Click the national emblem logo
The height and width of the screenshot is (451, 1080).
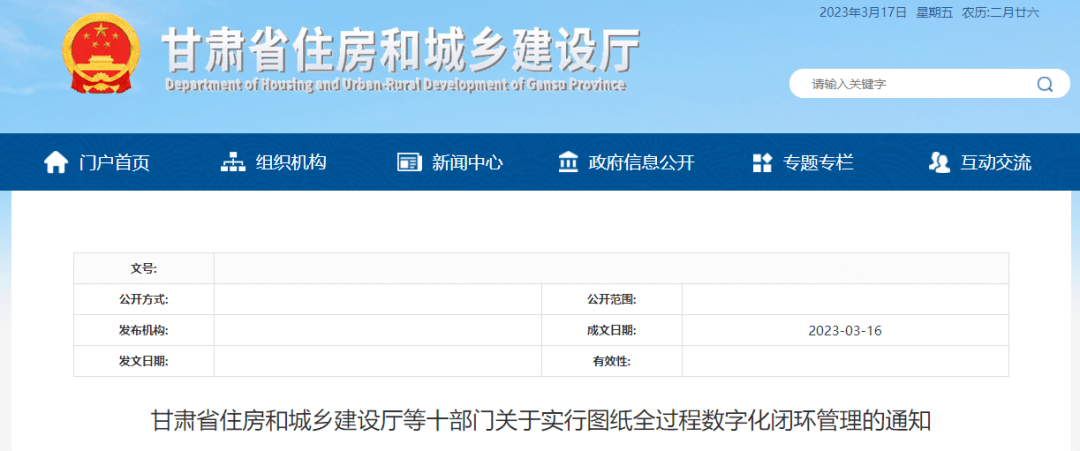coord(100,54)
